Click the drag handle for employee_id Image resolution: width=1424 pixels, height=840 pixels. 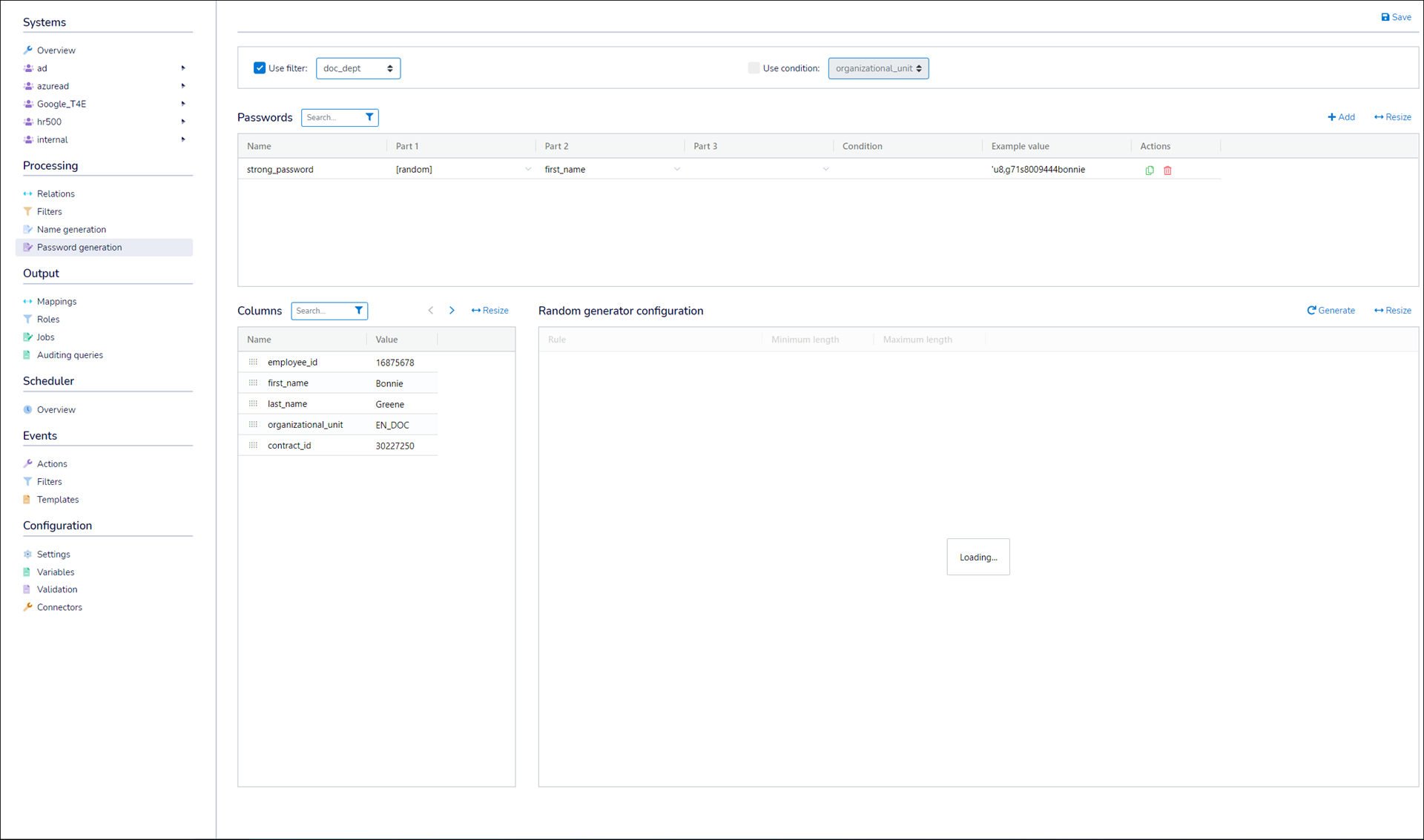(253, 362)
